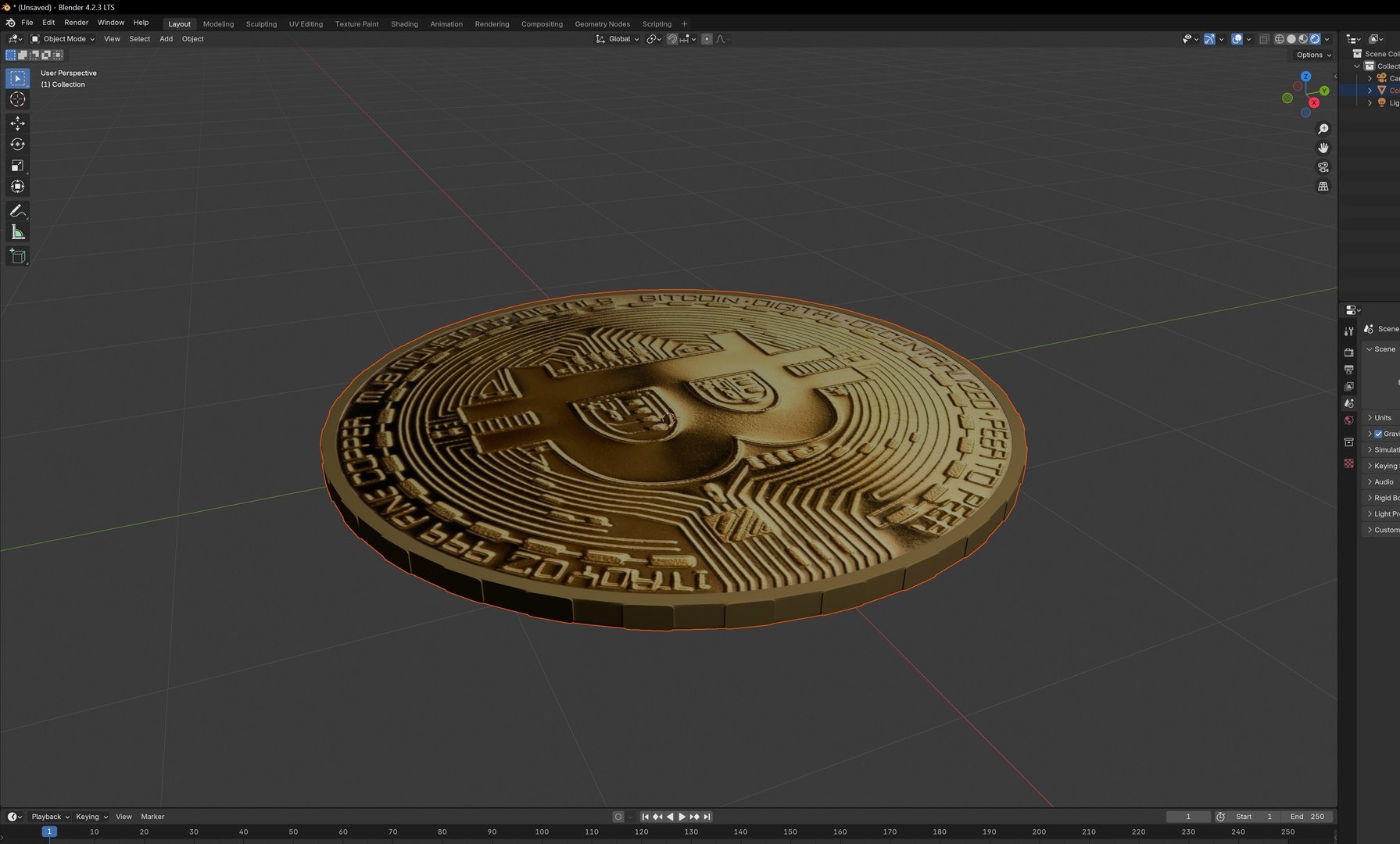The height and width of the screenshot is (844, 1400).
Task: Open the Render menu
Action: 76,23
